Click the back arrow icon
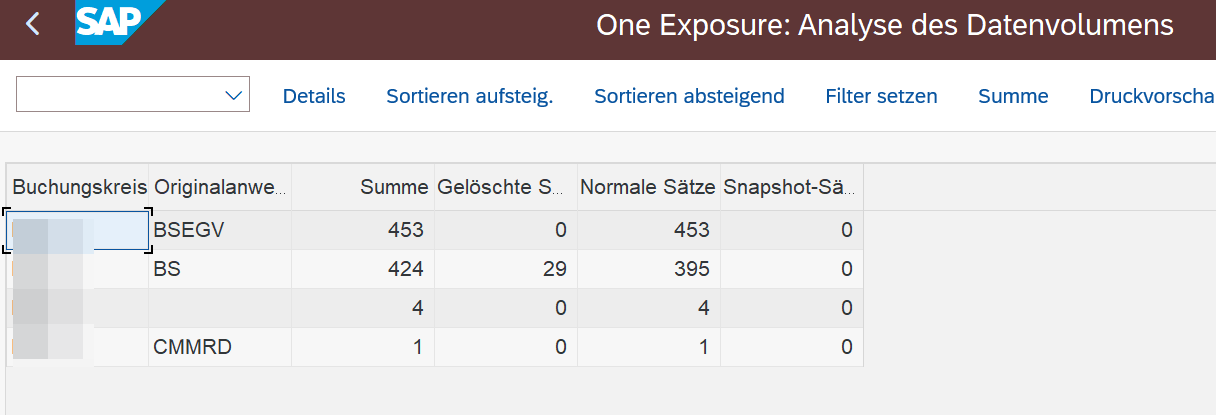1216x415 pixels. click(x=33, y=24)
